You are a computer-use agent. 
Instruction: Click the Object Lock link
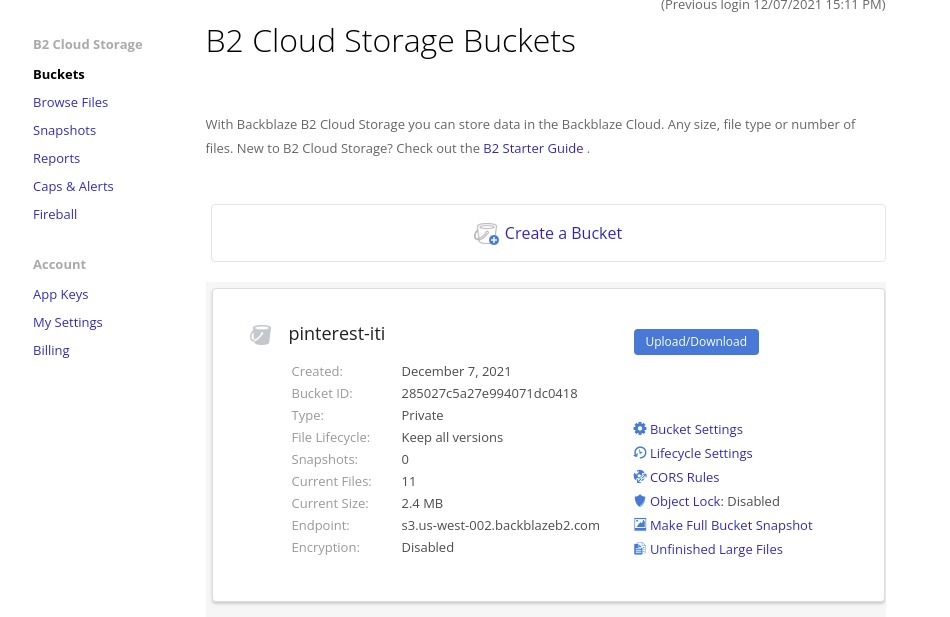686,501
